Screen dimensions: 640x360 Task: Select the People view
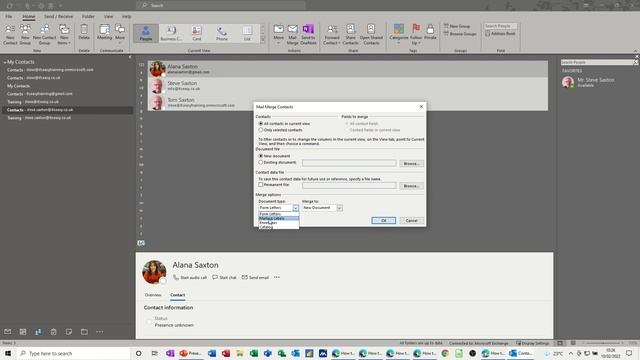point(146,33)
